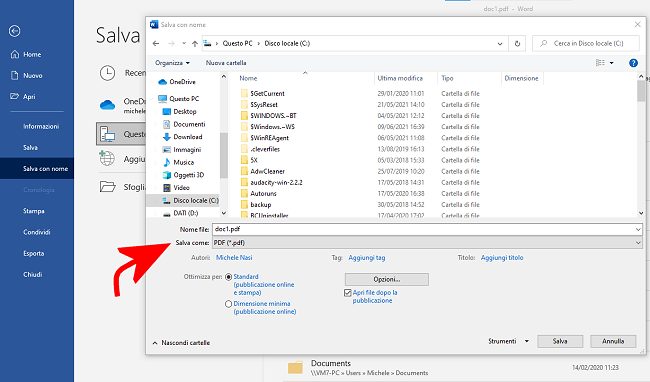Sort by Ultima modifica column
The image size is (650, 382).
pos(400,78)
